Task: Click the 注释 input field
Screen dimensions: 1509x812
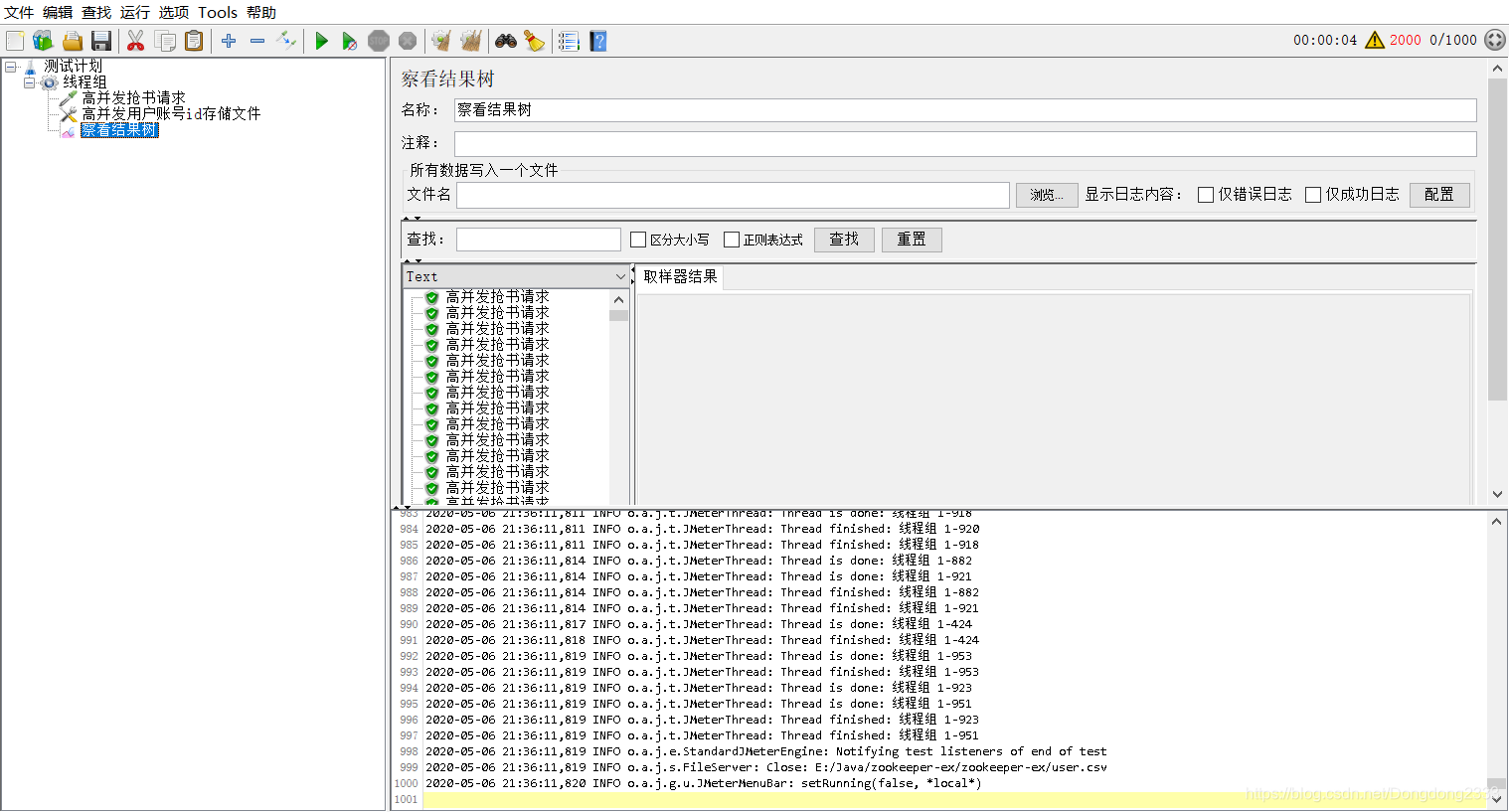Action: tap(965, 143)
